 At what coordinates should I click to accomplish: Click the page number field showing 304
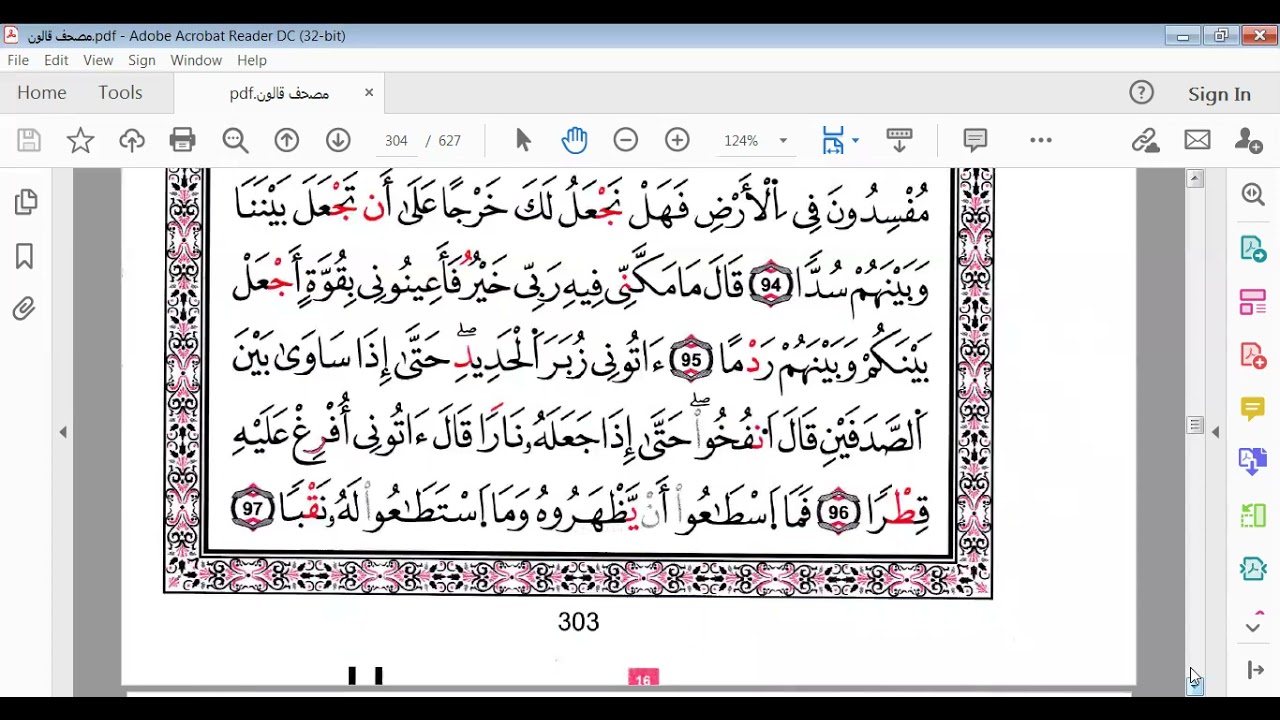(396, 141)
